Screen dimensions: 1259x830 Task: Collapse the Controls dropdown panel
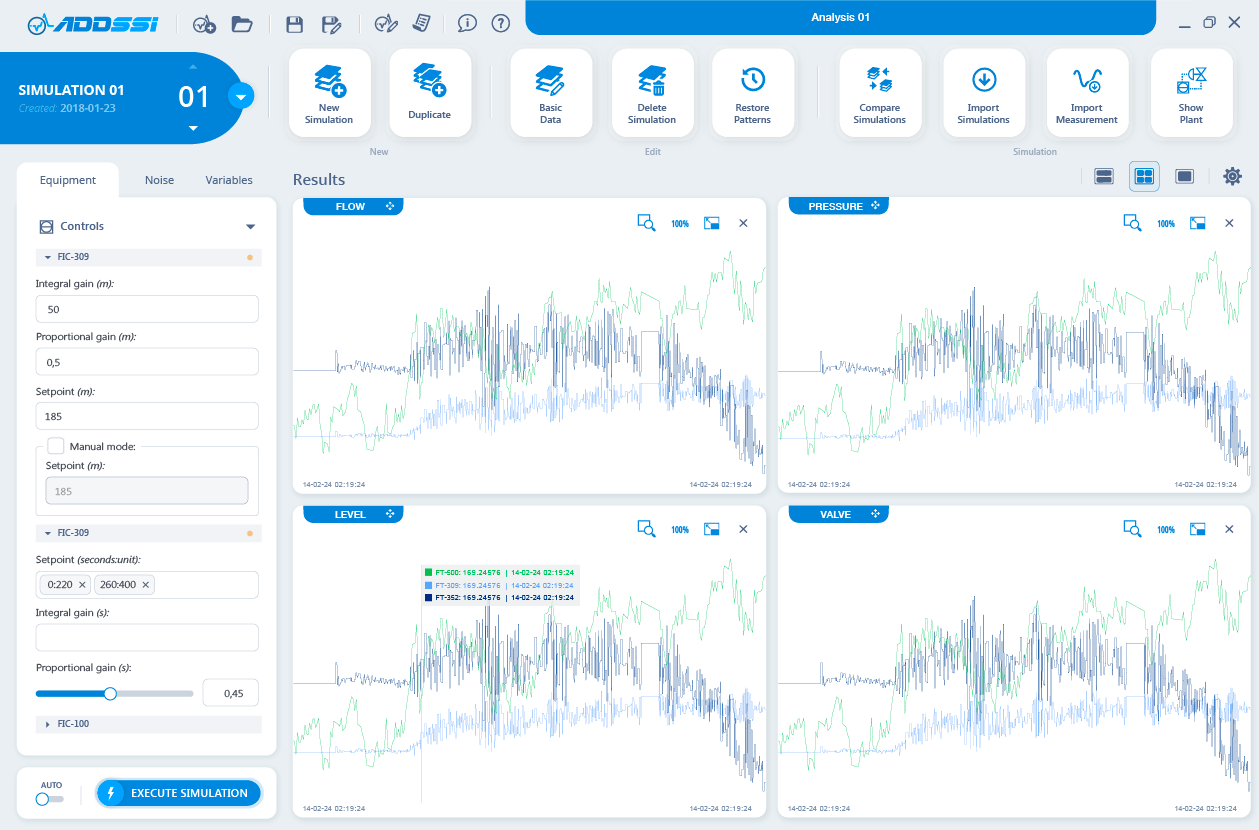point(250,227)
